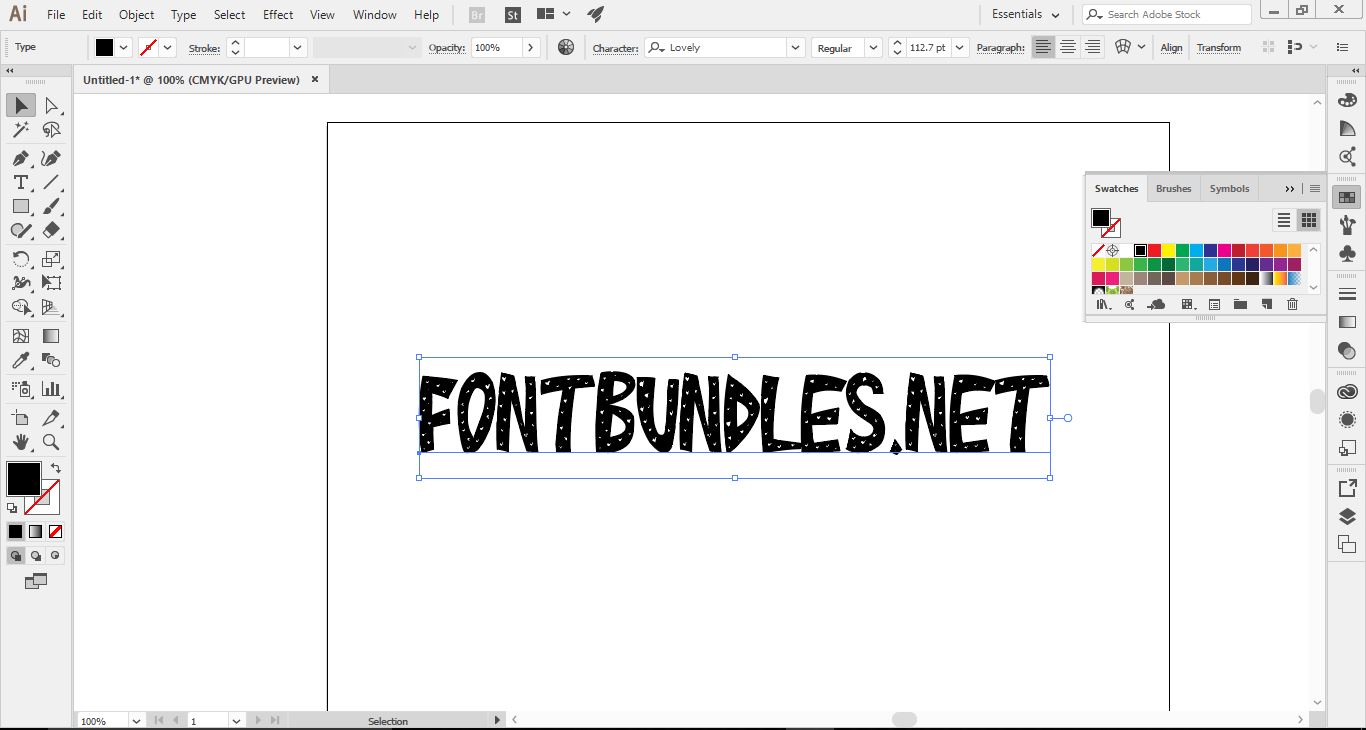Open the Effect menu
This screenshot has width=1366, height=730.
(278, 15)
